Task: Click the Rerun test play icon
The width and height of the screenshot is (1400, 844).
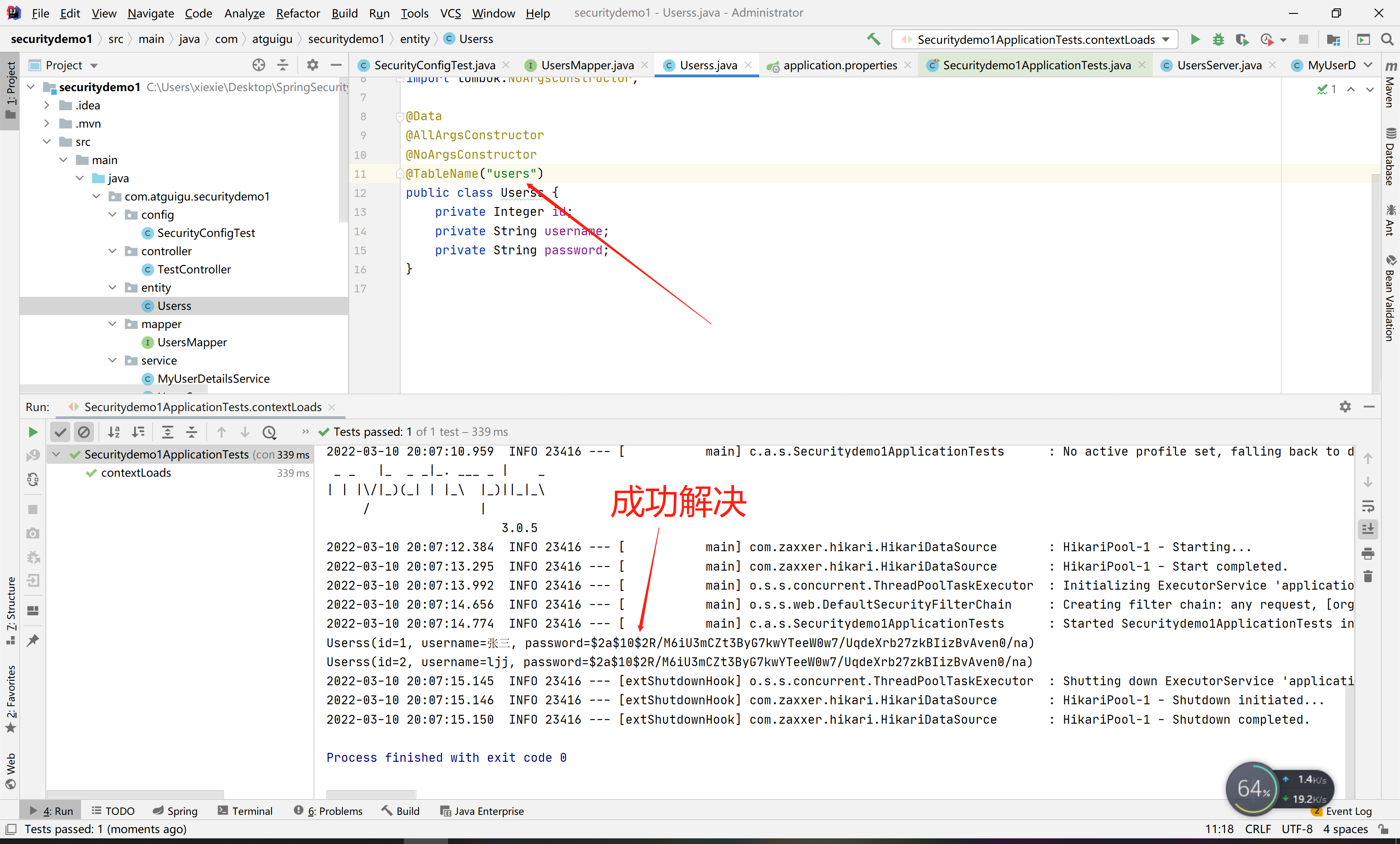Action: tap(33, 432)
